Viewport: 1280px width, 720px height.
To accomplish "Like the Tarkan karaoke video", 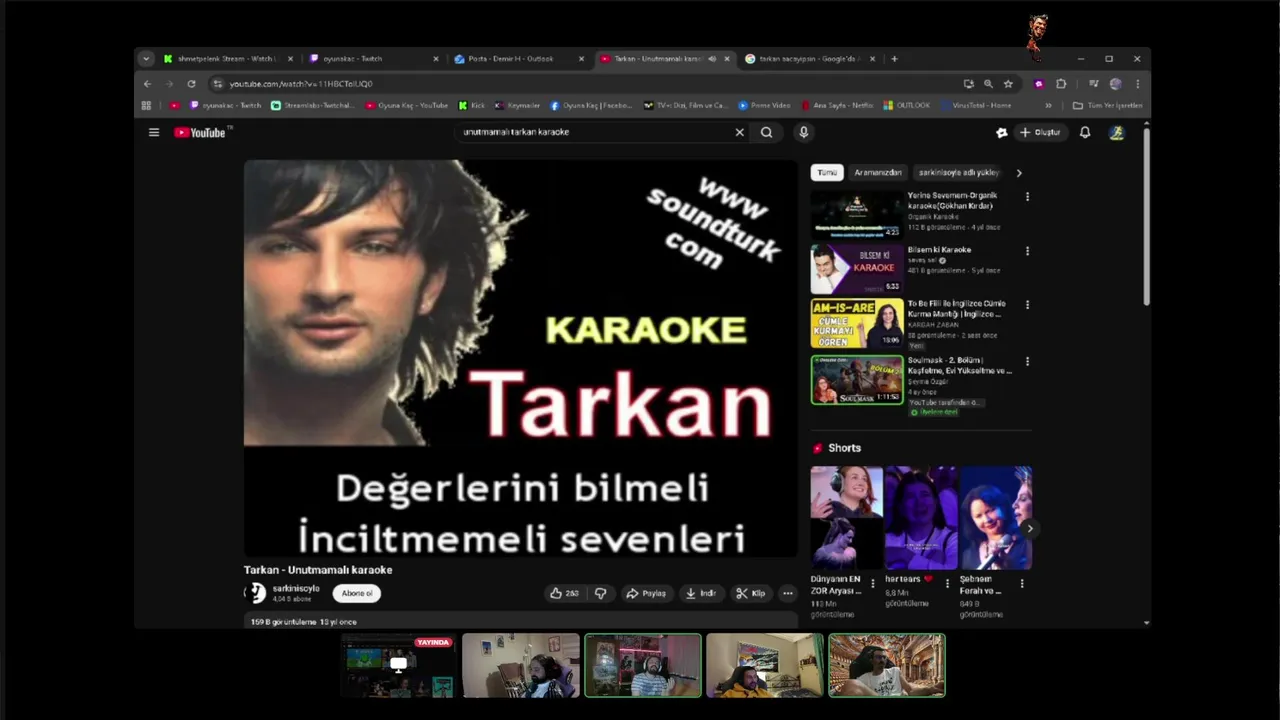I will 564,593.
